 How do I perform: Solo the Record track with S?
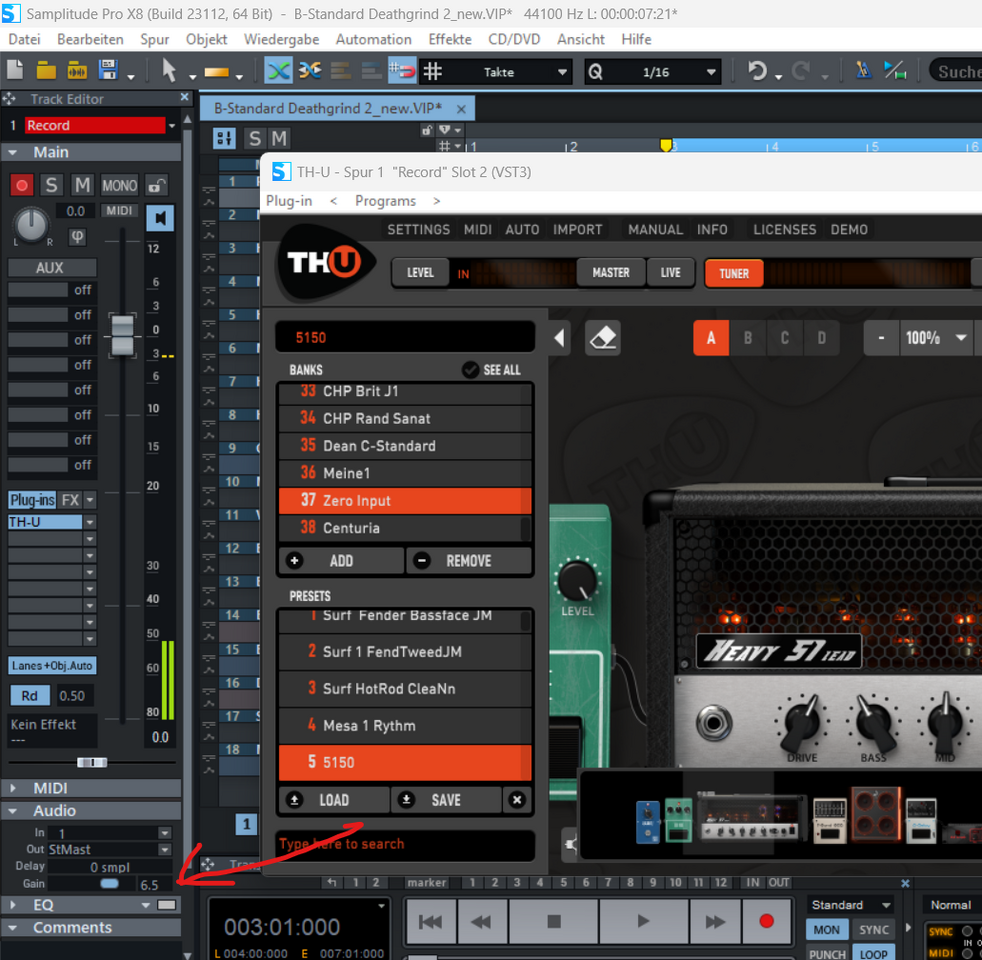(x=51, y=185)
